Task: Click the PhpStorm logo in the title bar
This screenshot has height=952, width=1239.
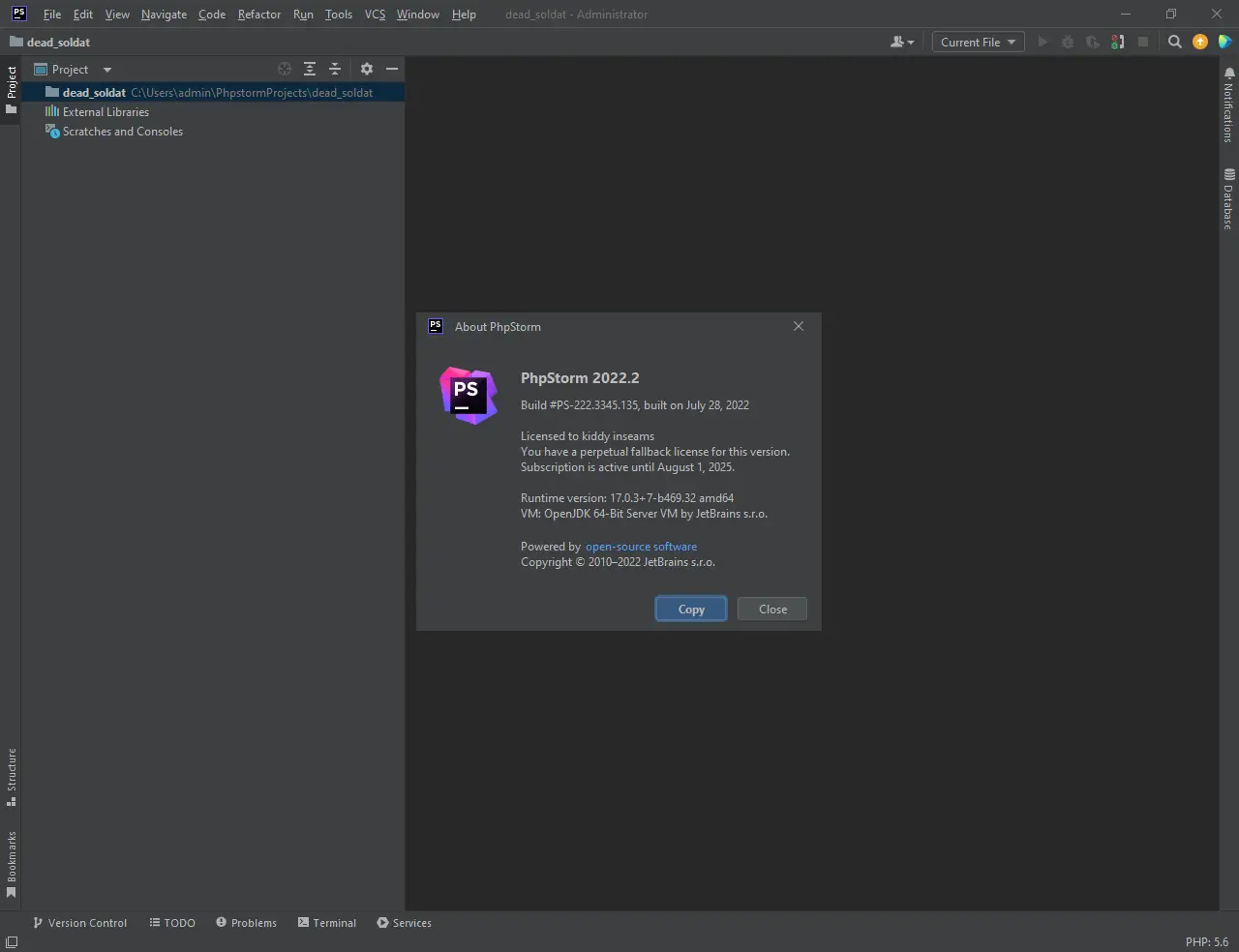Action: 18,14
